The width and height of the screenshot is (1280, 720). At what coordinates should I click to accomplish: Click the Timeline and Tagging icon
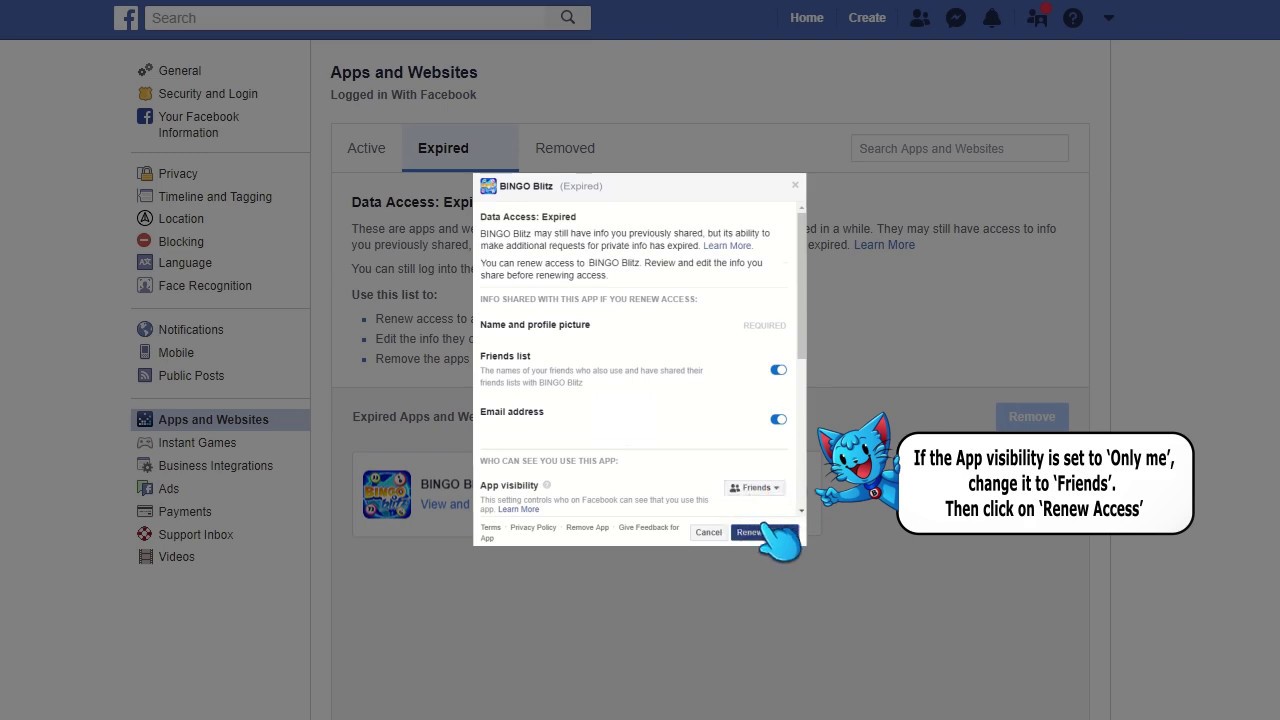click(145, 196)
